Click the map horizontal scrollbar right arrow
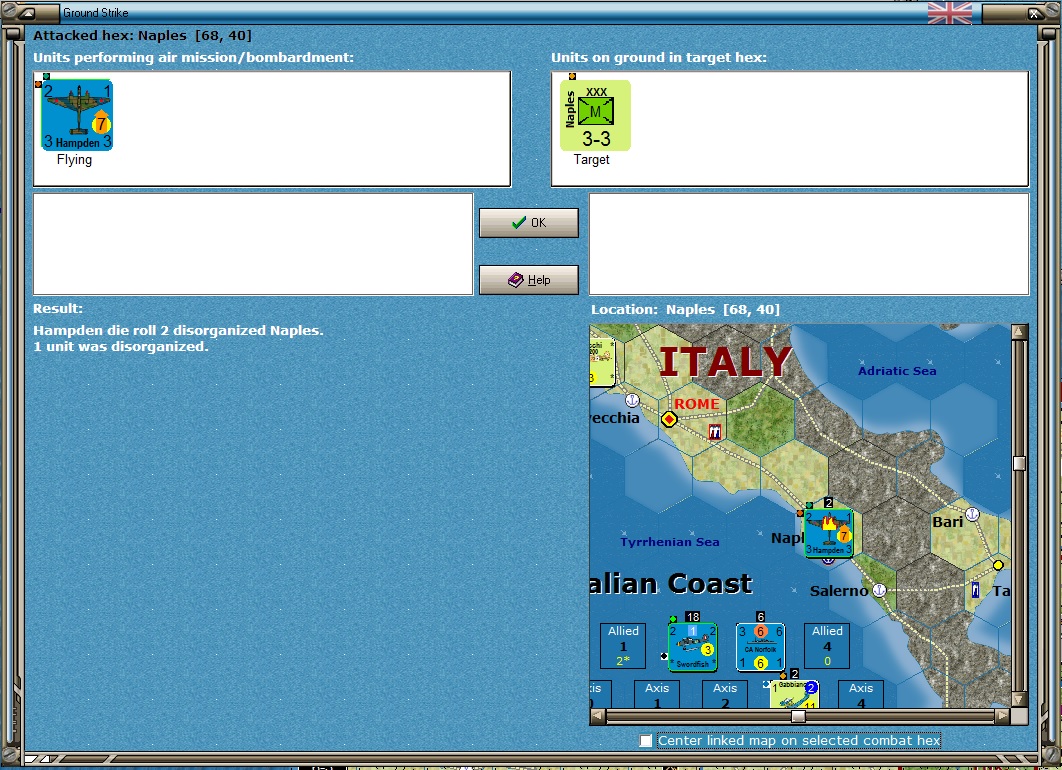 coord(1003,716)
